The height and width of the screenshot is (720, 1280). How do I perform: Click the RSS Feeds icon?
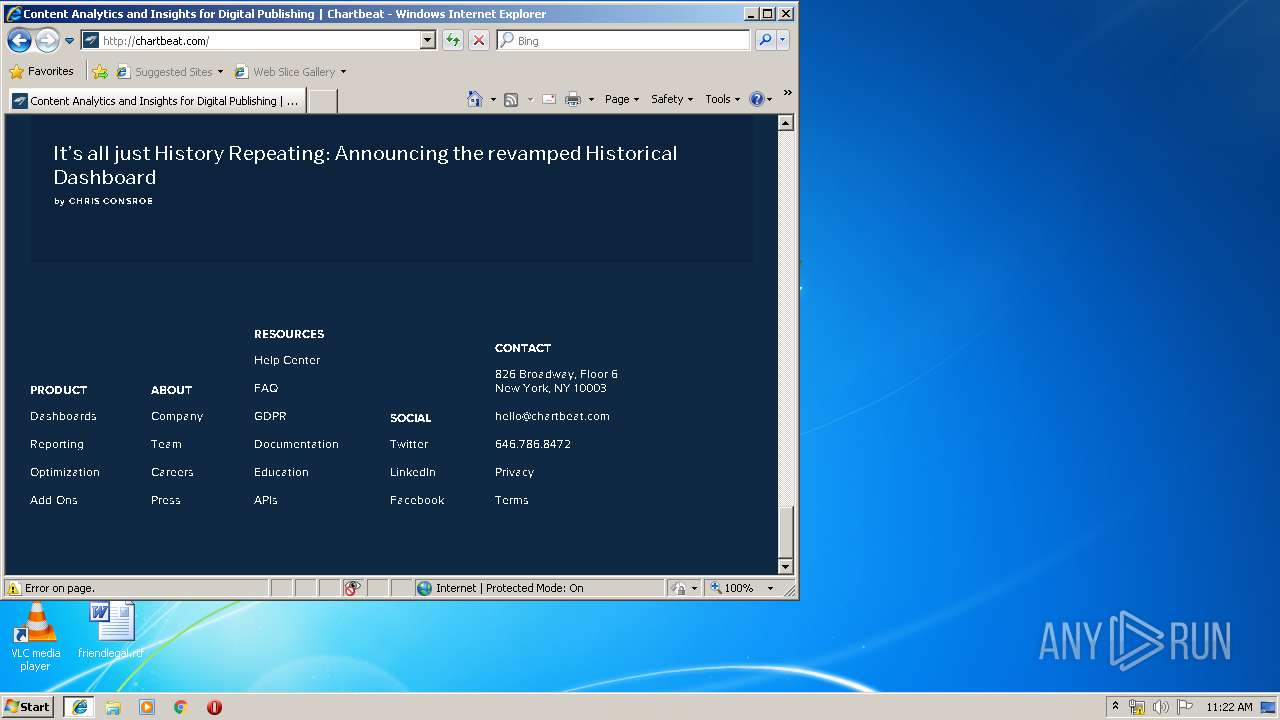(511, 99)
